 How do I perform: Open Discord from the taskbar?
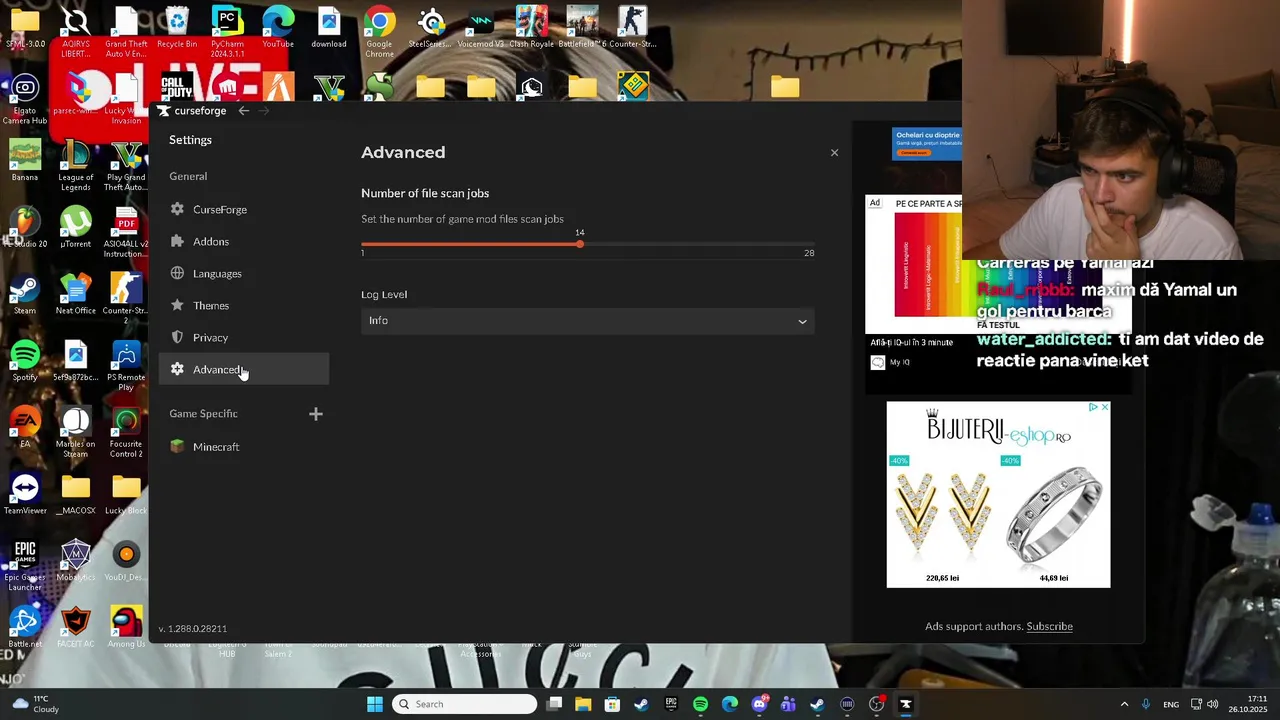pos(759,704)
